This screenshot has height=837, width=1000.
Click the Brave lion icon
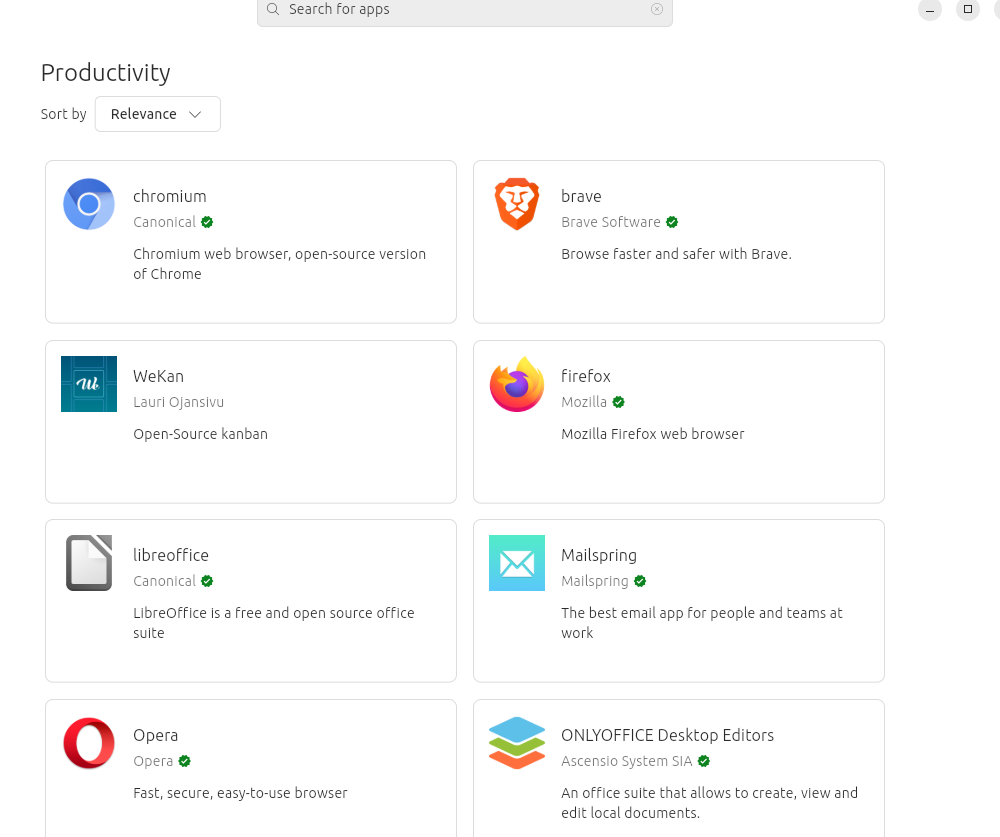tap(517, 204)
